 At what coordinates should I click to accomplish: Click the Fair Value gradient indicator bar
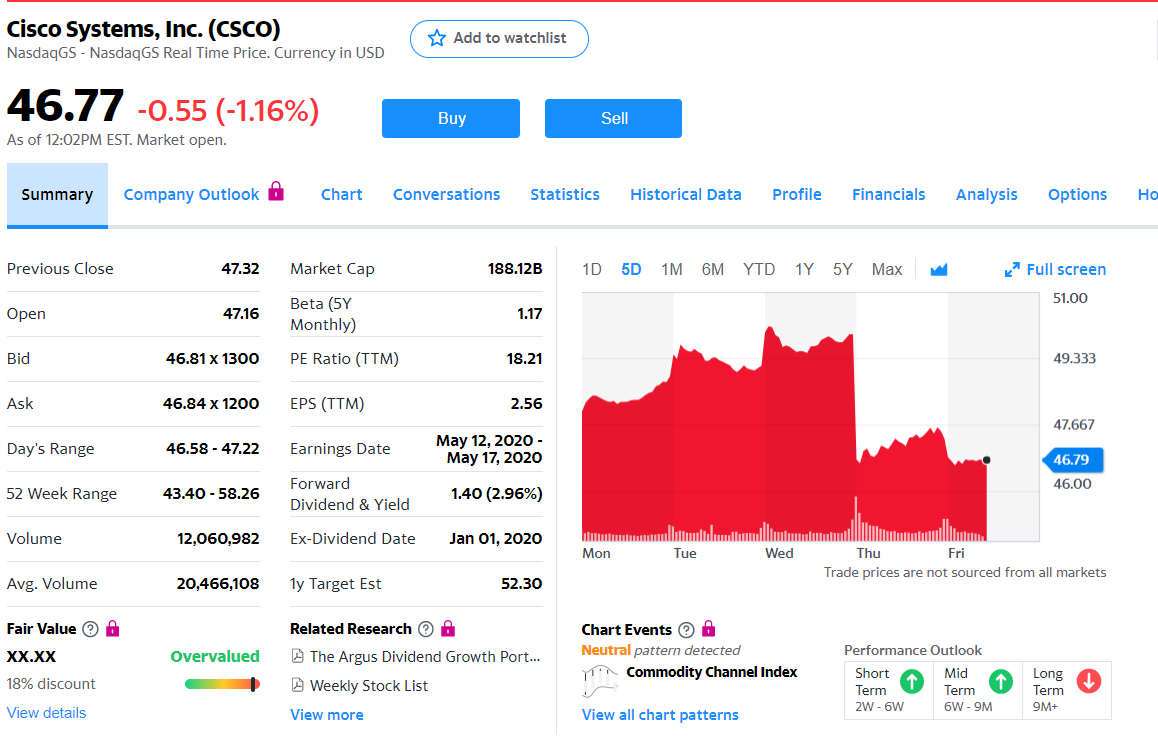click(222, 684)
